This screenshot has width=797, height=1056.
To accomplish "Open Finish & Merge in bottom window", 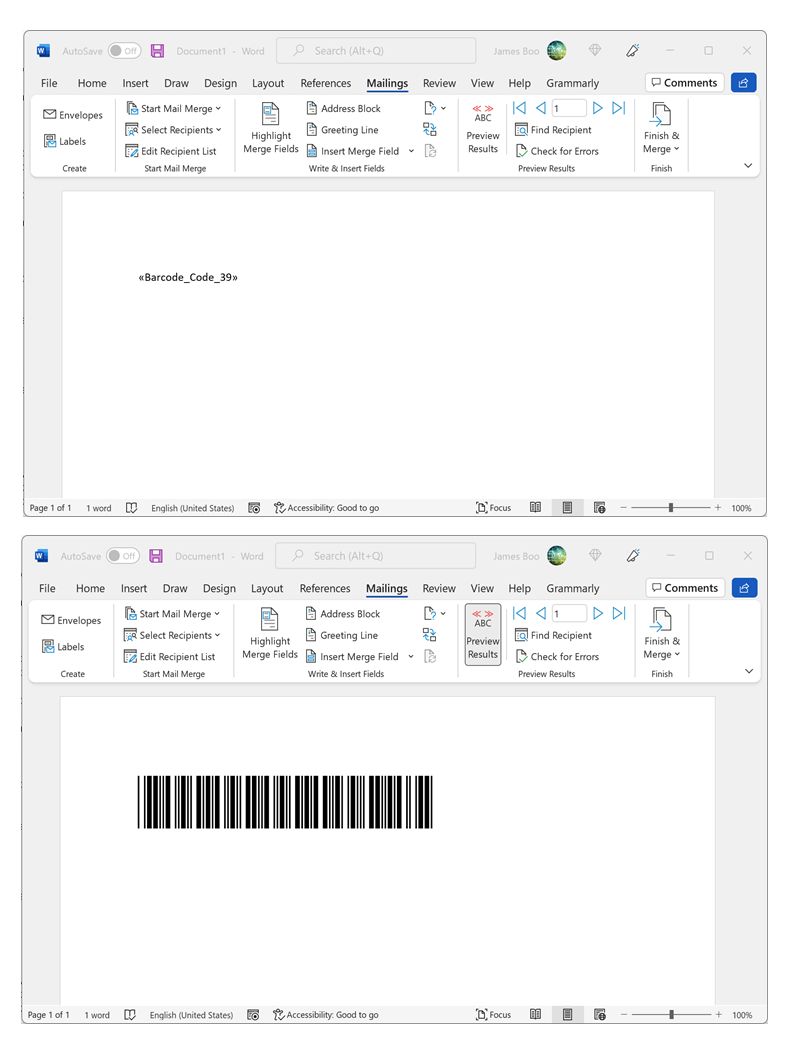I will point(662,634).
